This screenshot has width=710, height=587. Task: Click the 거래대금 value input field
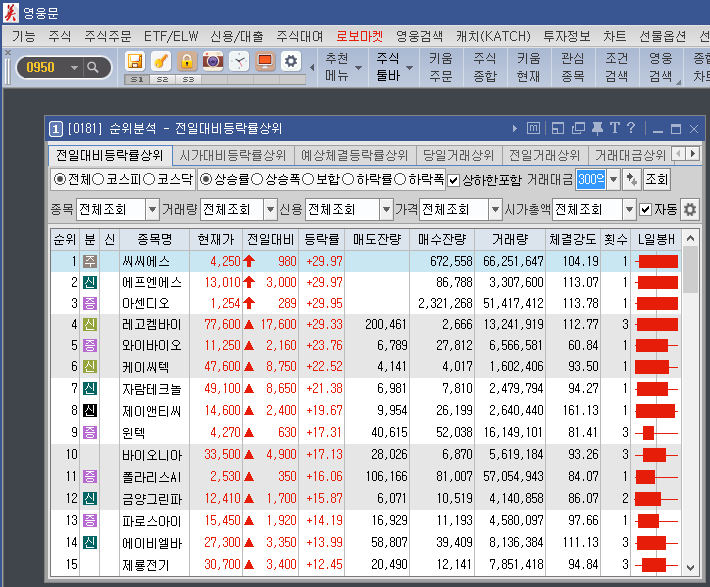click(x=590, y=180)
